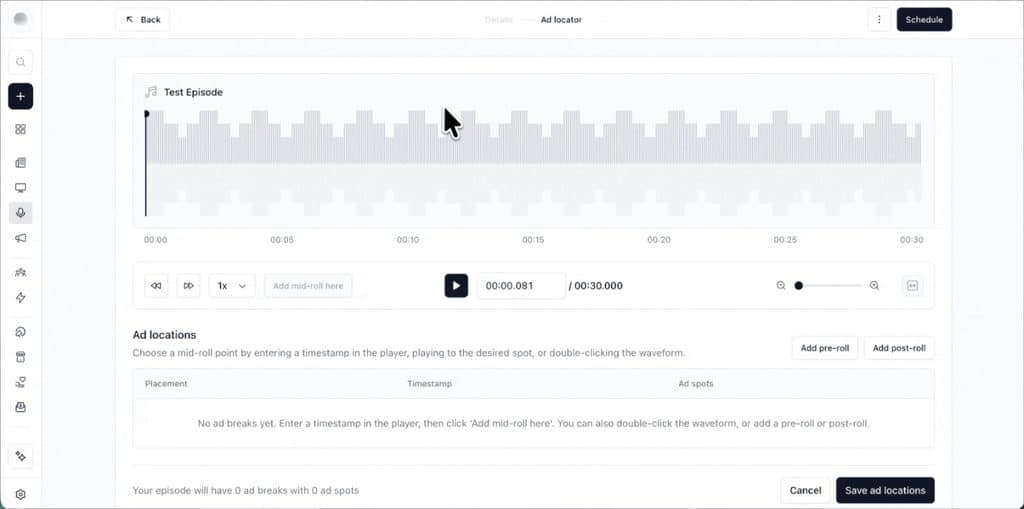Open the hand with heart icon
This screenshot has height=509, width=1024.
point(20,382)
